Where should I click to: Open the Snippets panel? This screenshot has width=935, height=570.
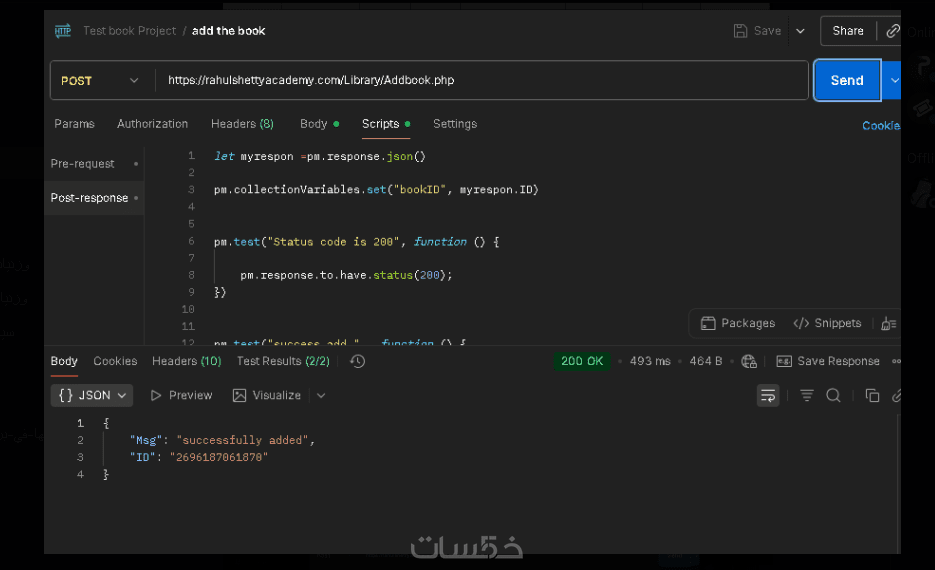827,323
